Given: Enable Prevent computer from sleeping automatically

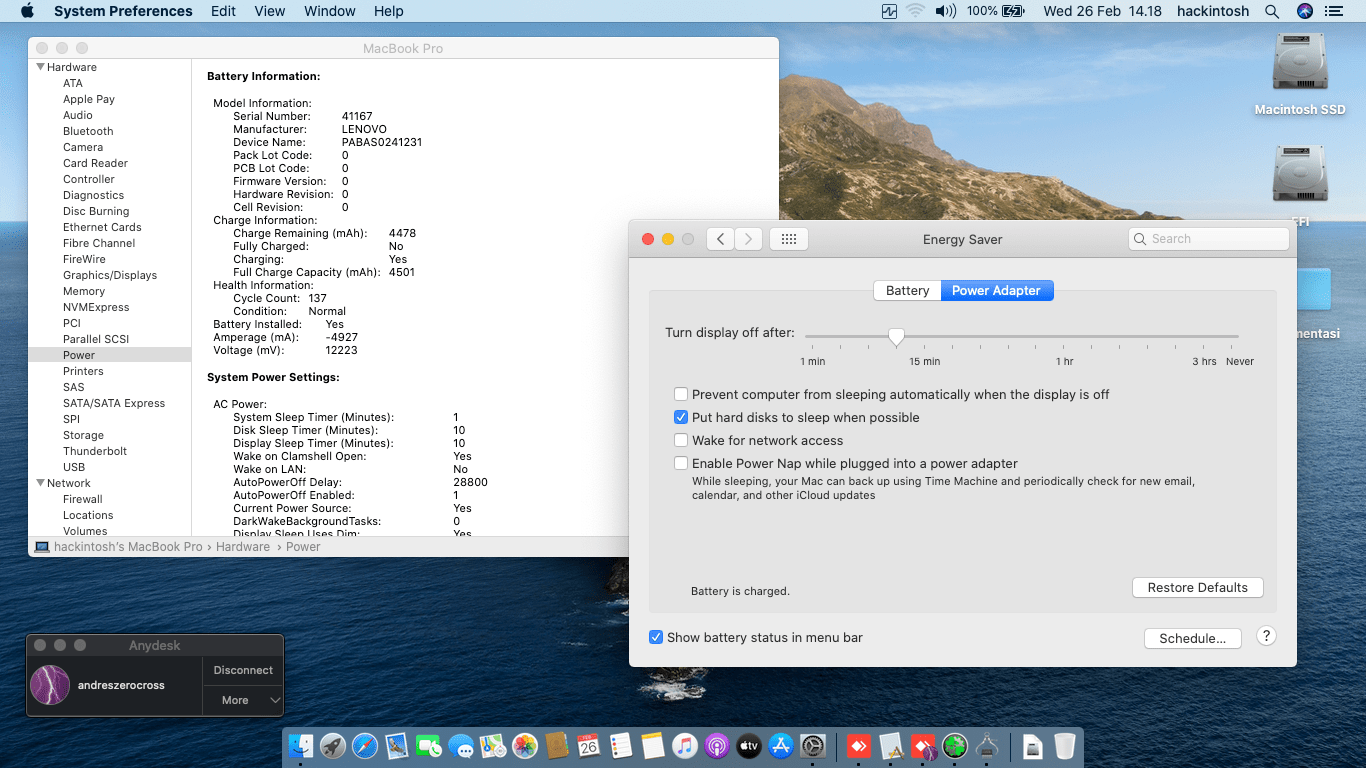Looking at the screenshot, I should (x=681, y=394).
